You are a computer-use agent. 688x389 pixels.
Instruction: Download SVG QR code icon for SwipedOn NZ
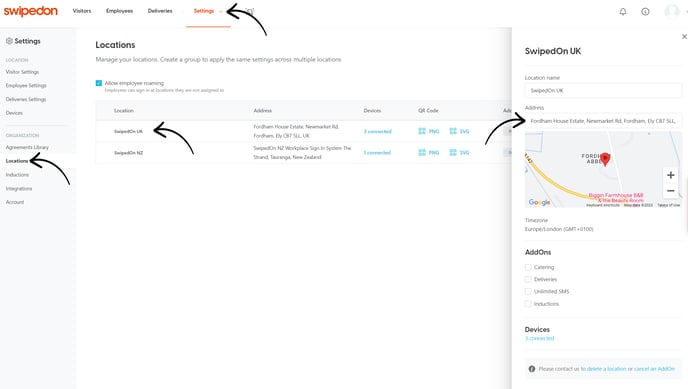(x=453, y=152)
